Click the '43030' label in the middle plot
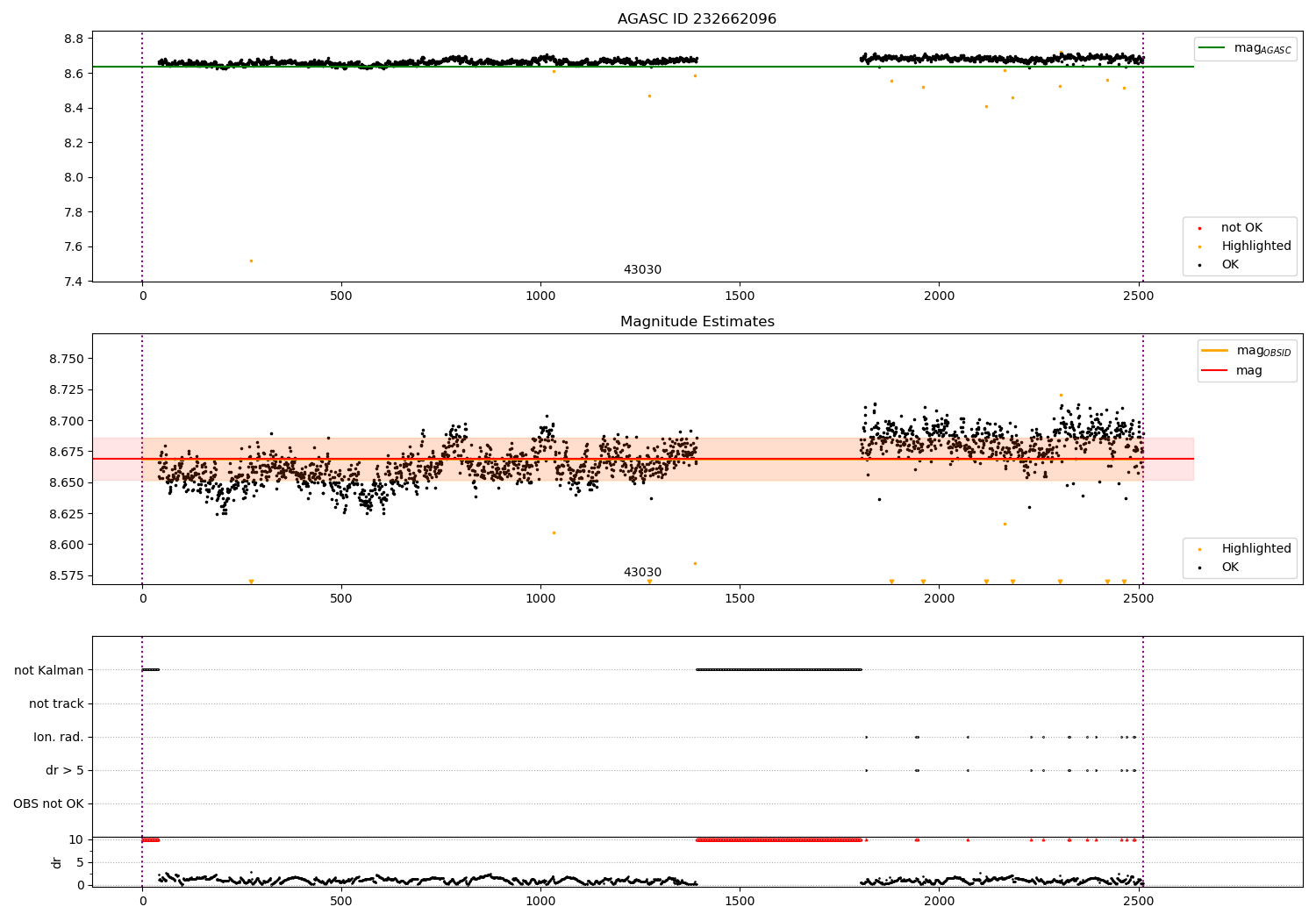The width and height of the screenshot is (1316, 921). point(642,573)
